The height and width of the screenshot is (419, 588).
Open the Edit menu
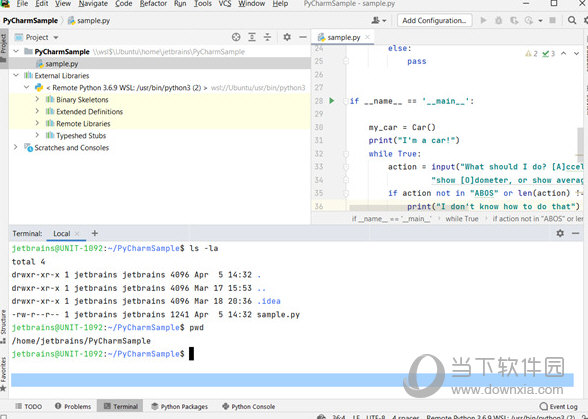pos(41,4)
